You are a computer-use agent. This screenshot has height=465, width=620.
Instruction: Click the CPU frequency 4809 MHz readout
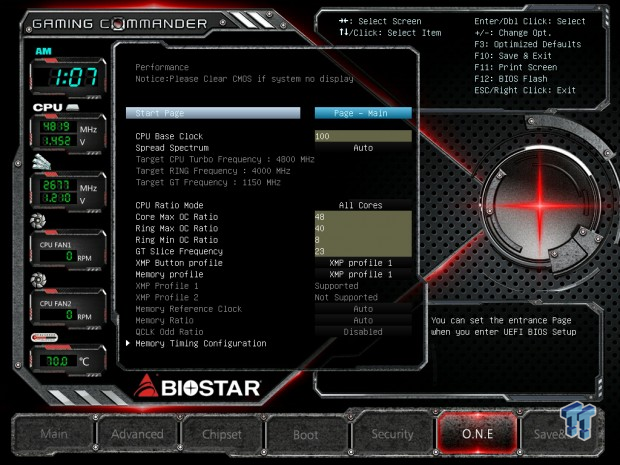coord(57,127)
